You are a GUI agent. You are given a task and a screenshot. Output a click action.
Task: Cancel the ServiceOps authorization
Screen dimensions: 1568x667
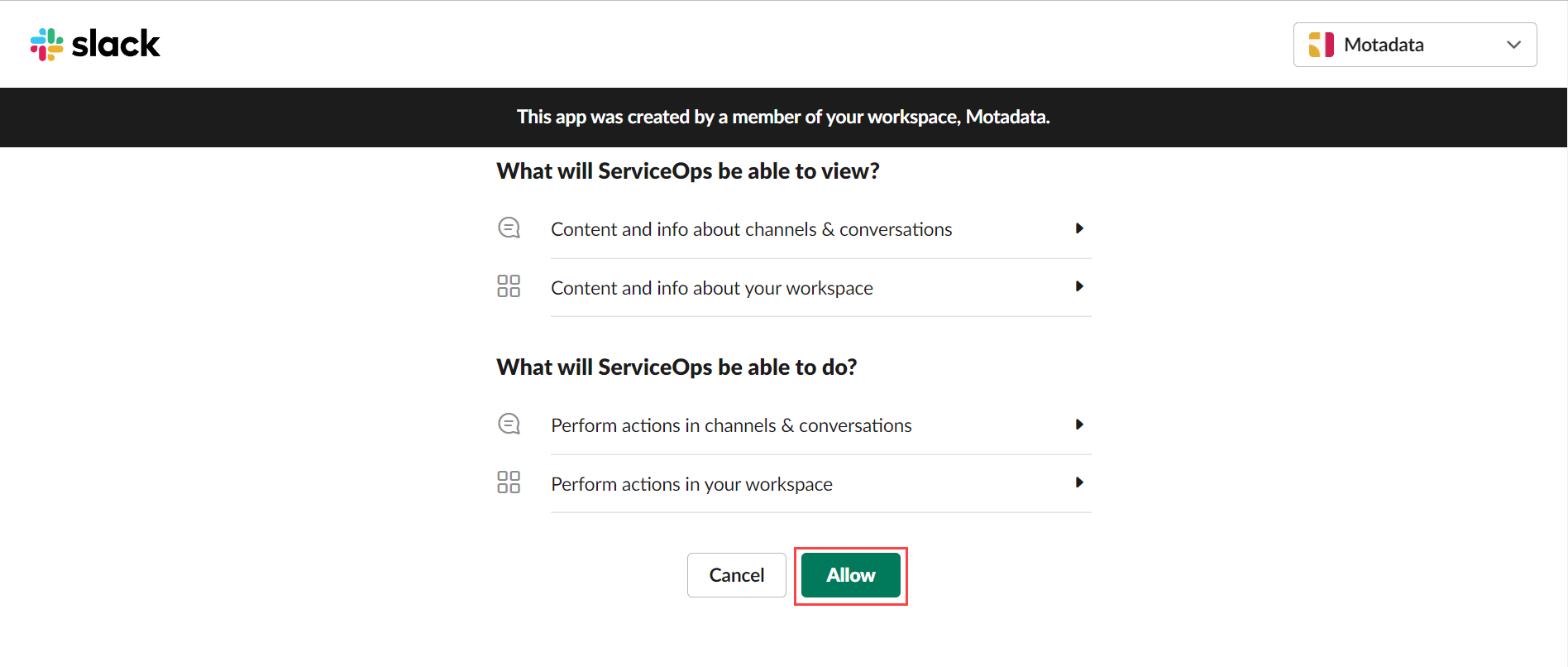pos(736,574)
